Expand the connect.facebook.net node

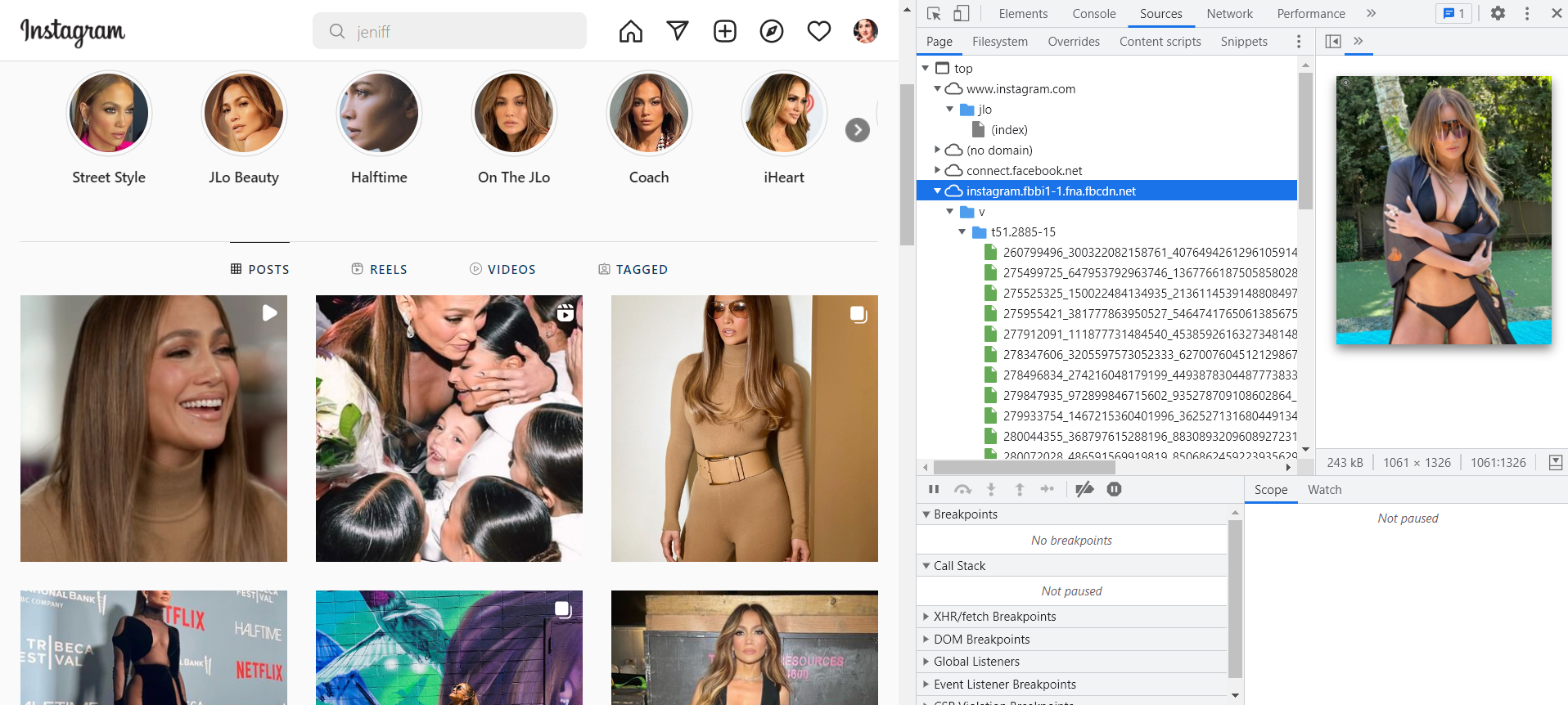pyautogui.click(x=938, y=170)
